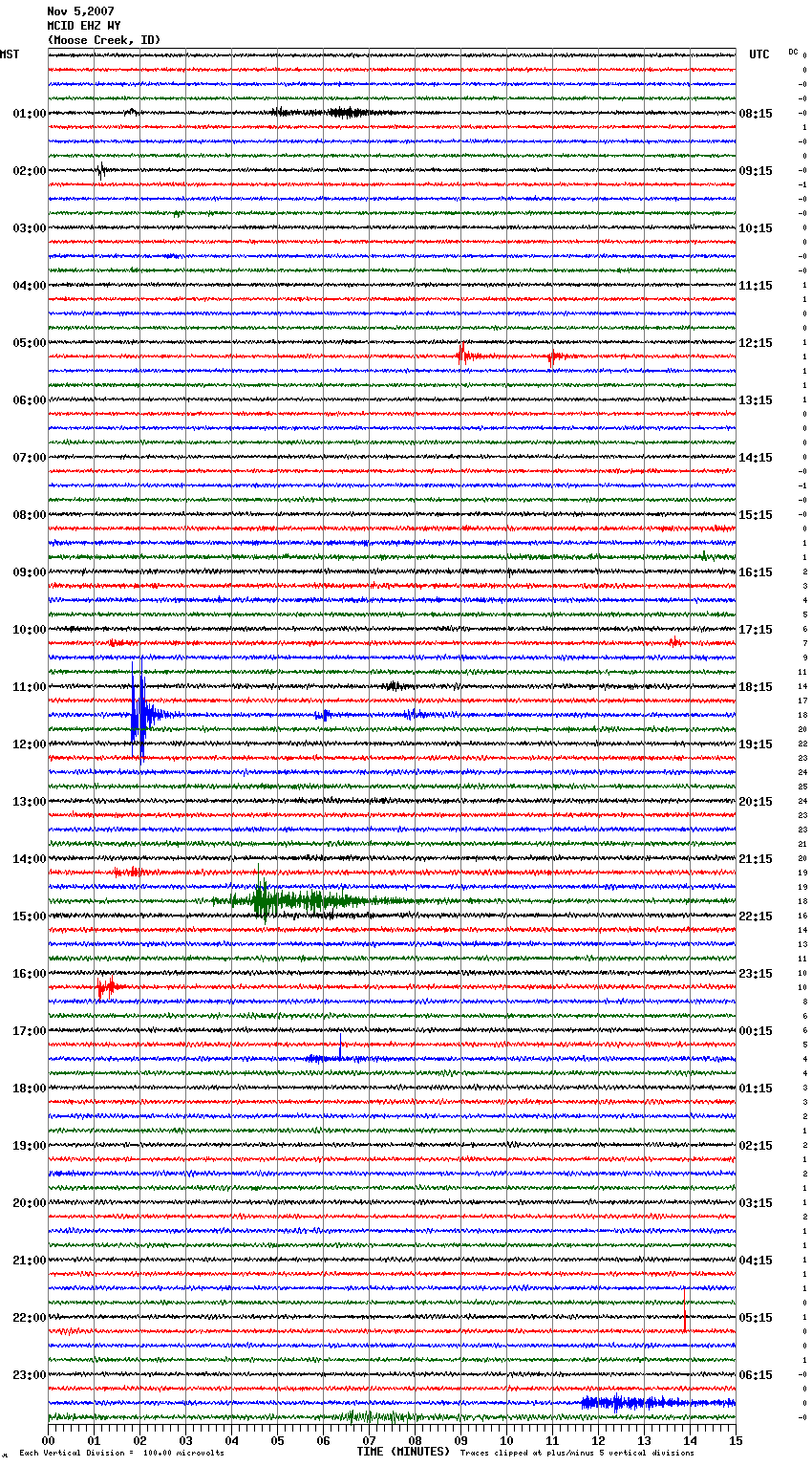Click the "09:00" MST time label
This screenshot has width=812, height=1466.
point(30,572)
